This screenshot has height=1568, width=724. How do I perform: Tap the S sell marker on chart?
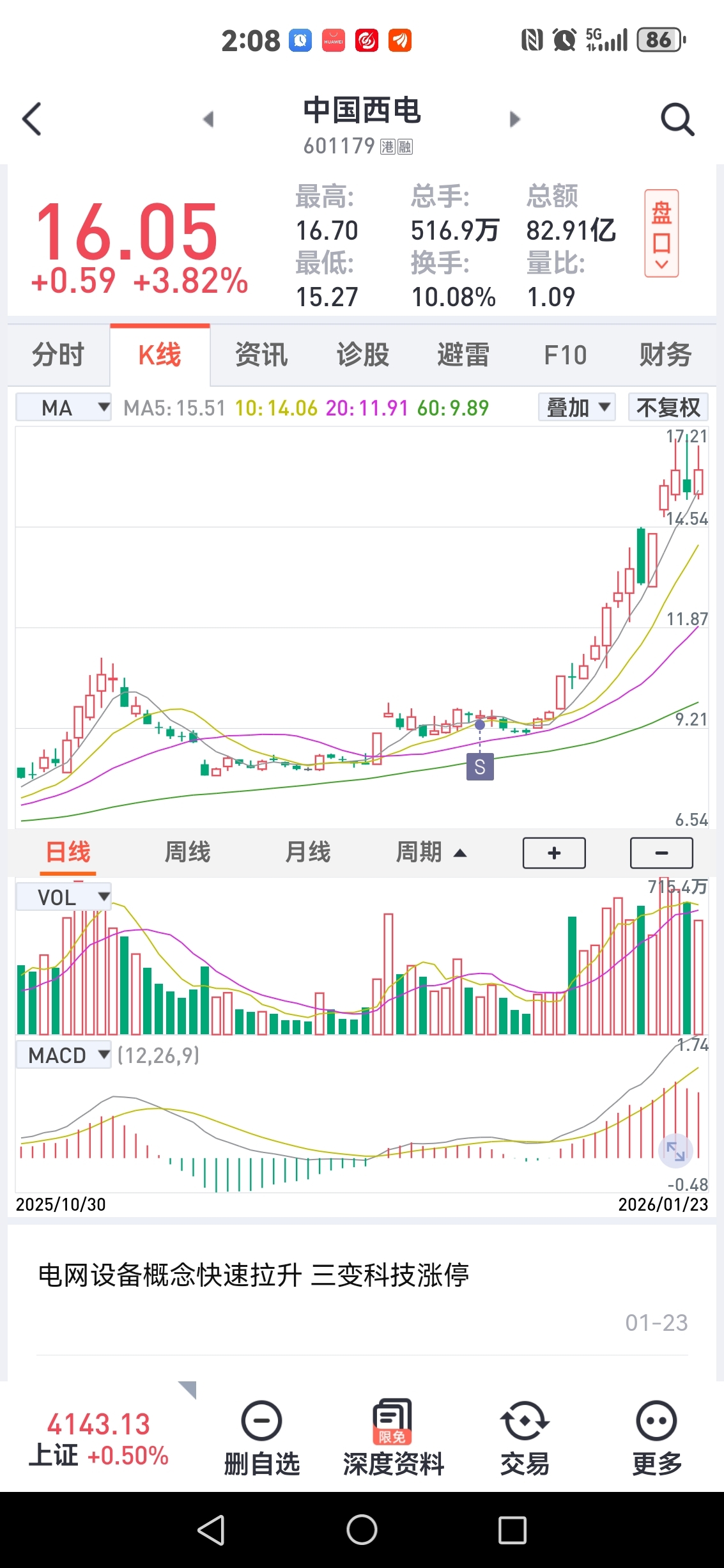(480, 767)
